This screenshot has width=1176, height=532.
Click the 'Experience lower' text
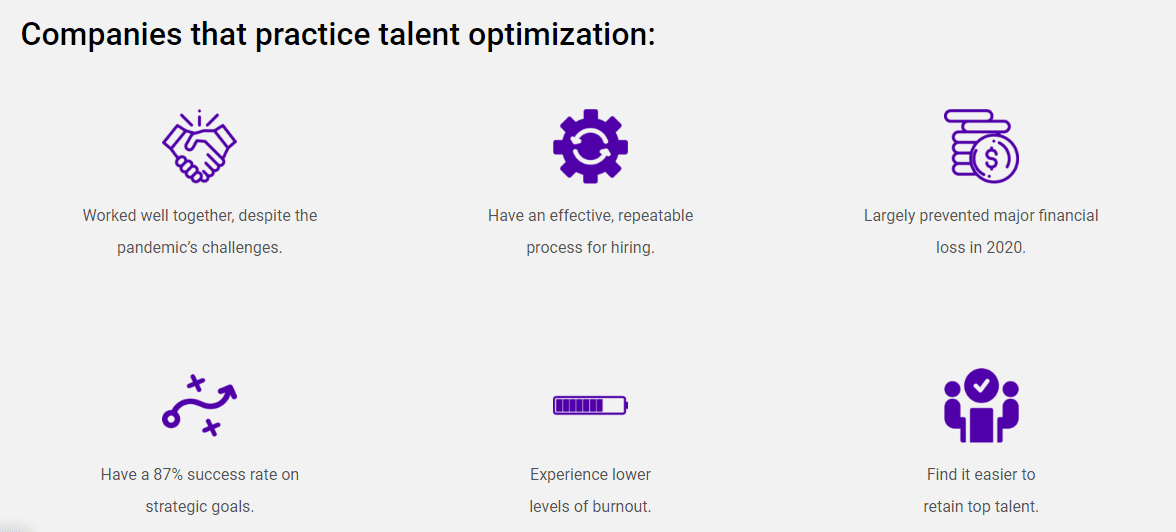coord(590,475)
